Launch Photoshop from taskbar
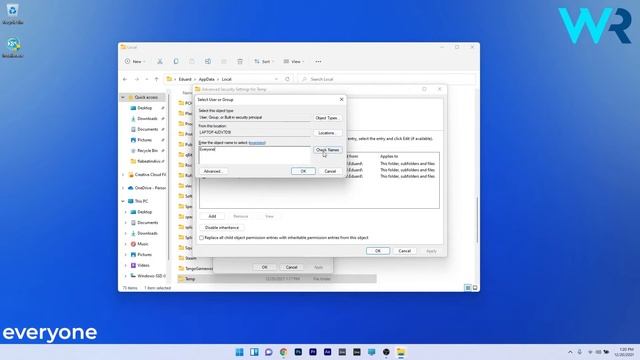This screenshot has width=640, height=360. (298, 352)
